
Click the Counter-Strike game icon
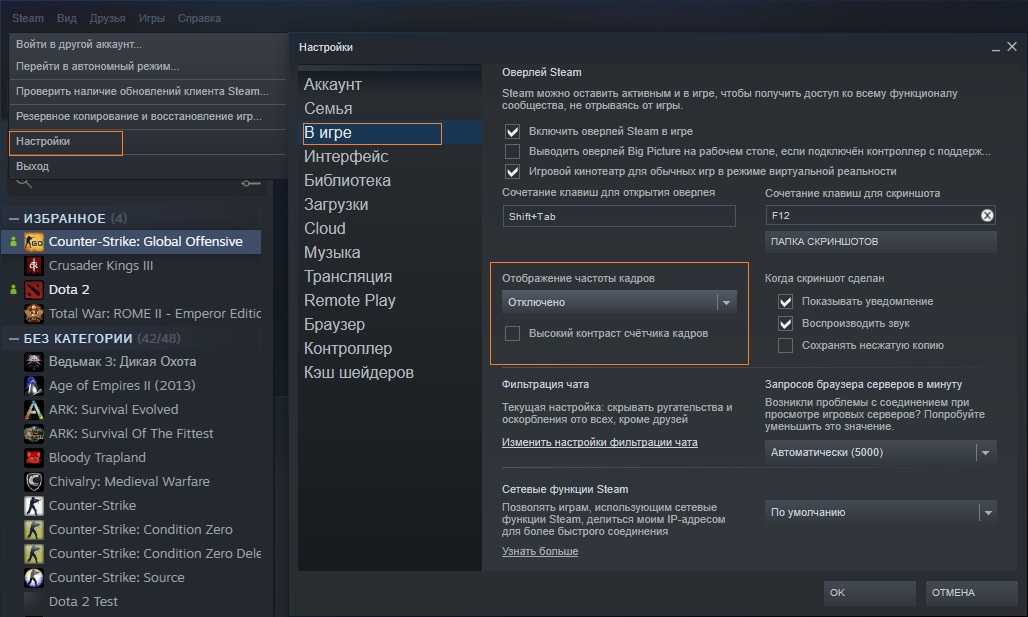click(34, 506)
